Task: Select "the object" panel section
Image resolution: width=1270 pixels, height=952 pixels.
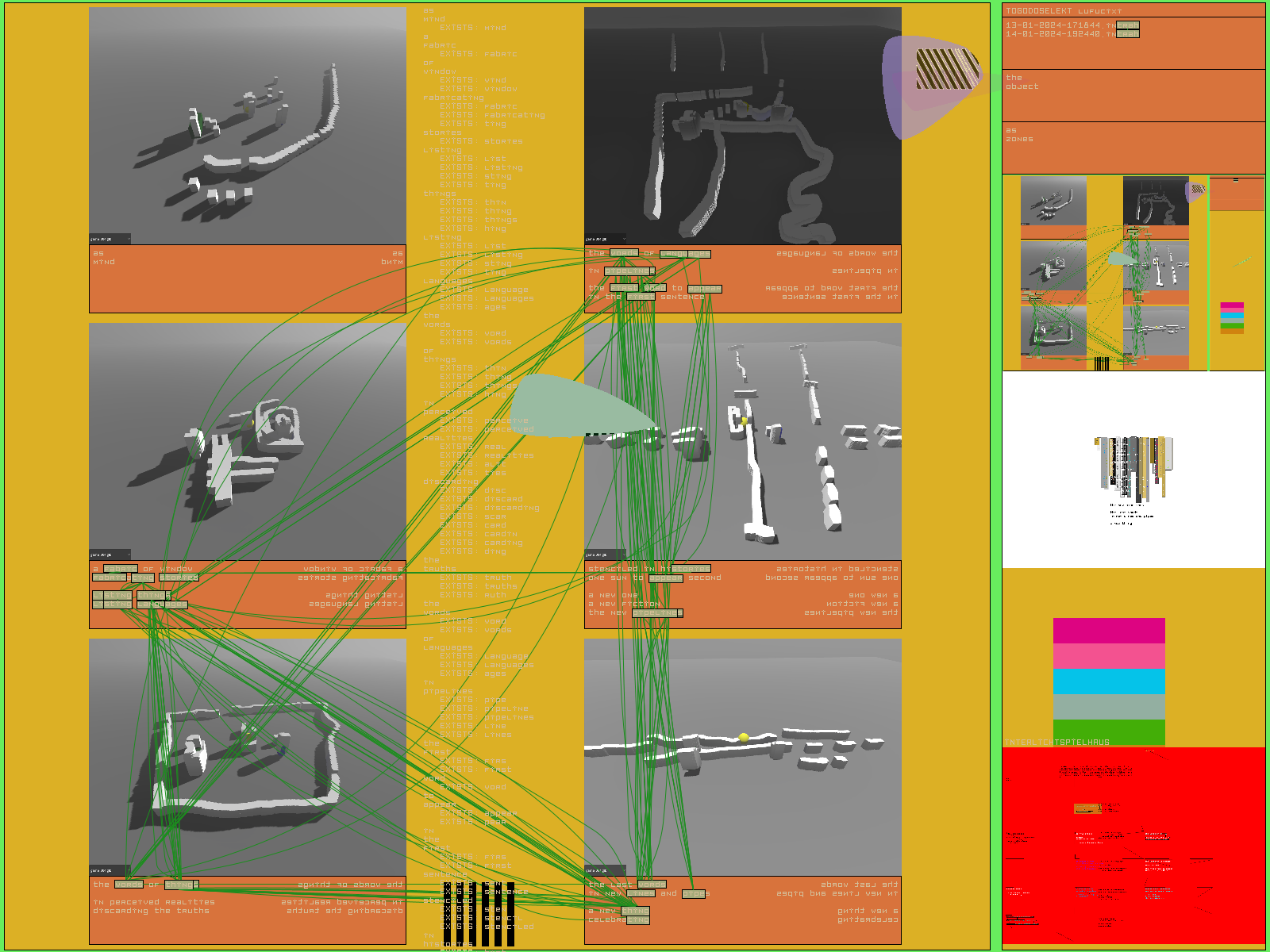Action: [x=1133, y=95]
